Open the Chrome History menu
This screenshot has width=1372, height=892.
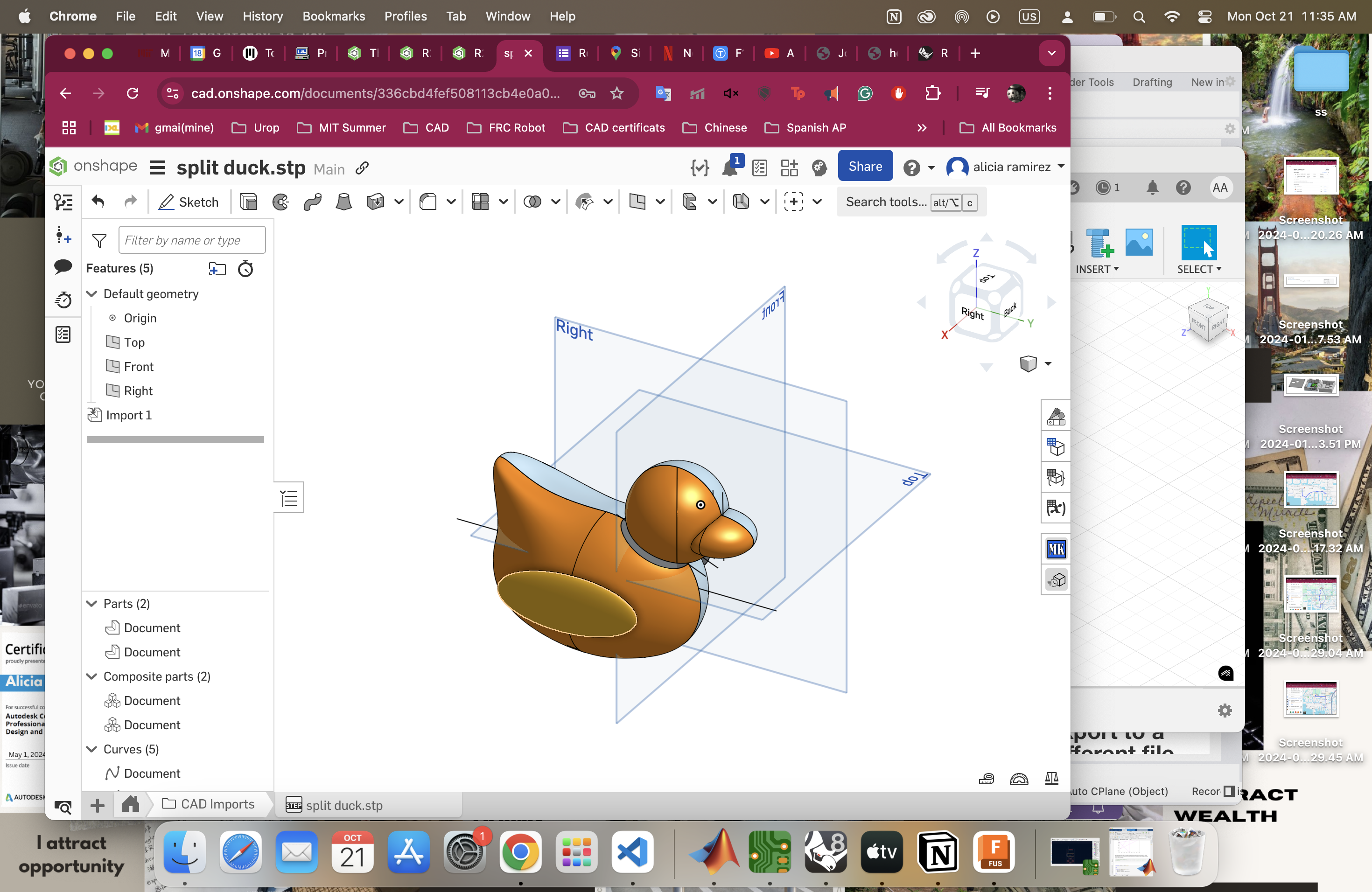click(x=263, y=16)
